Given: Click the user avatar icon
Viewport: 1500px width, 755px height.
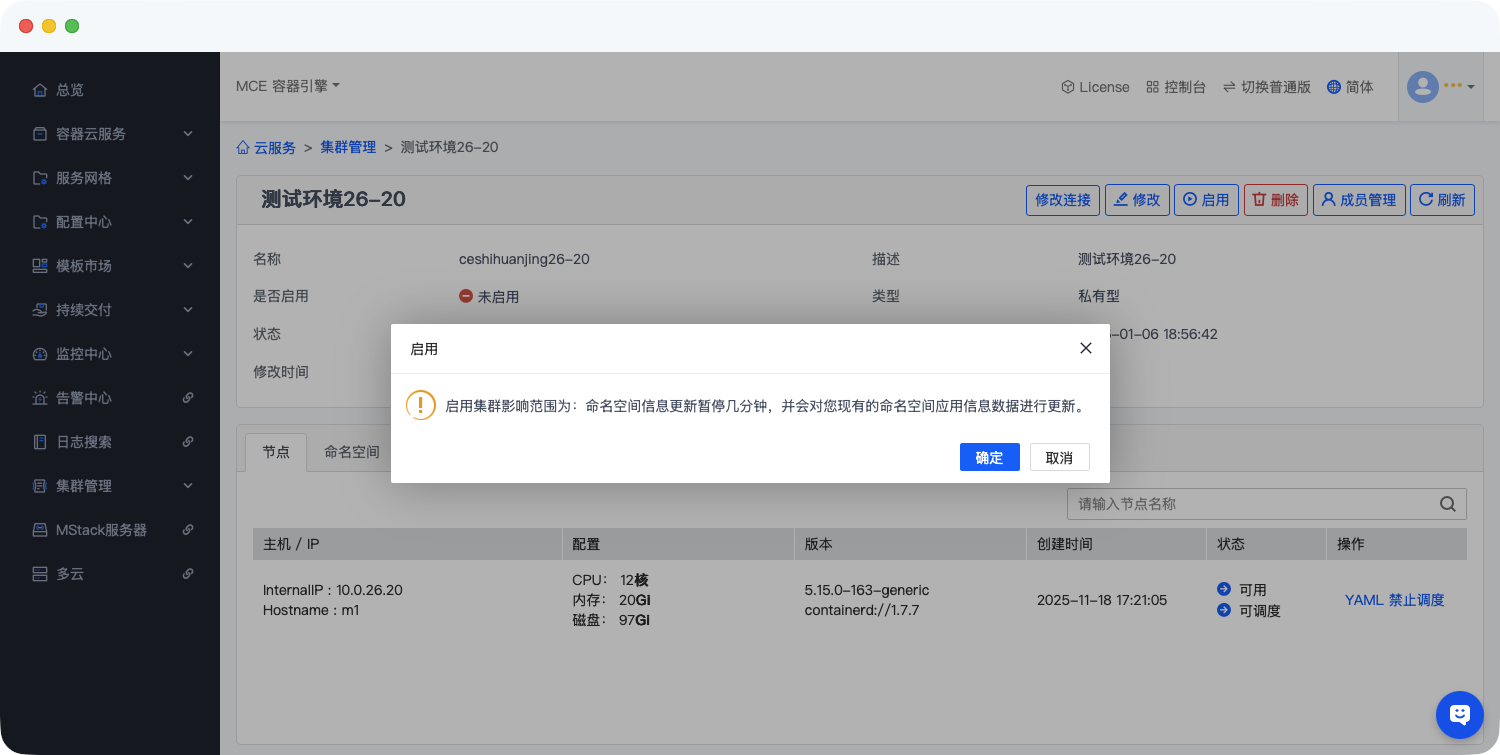Looking at the screenshot, I should [x=1422, y=87].
